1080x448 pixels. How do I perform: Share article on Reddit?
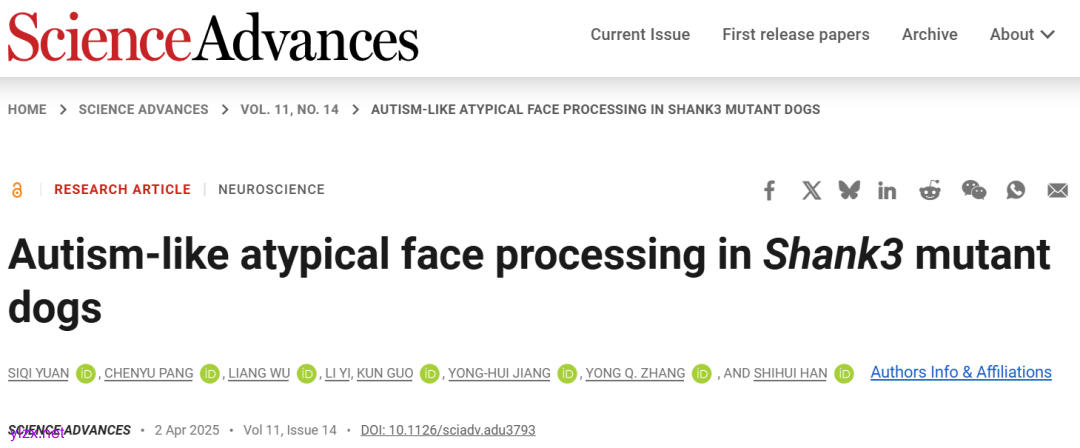pyautogui.click(x=930, y=190)
